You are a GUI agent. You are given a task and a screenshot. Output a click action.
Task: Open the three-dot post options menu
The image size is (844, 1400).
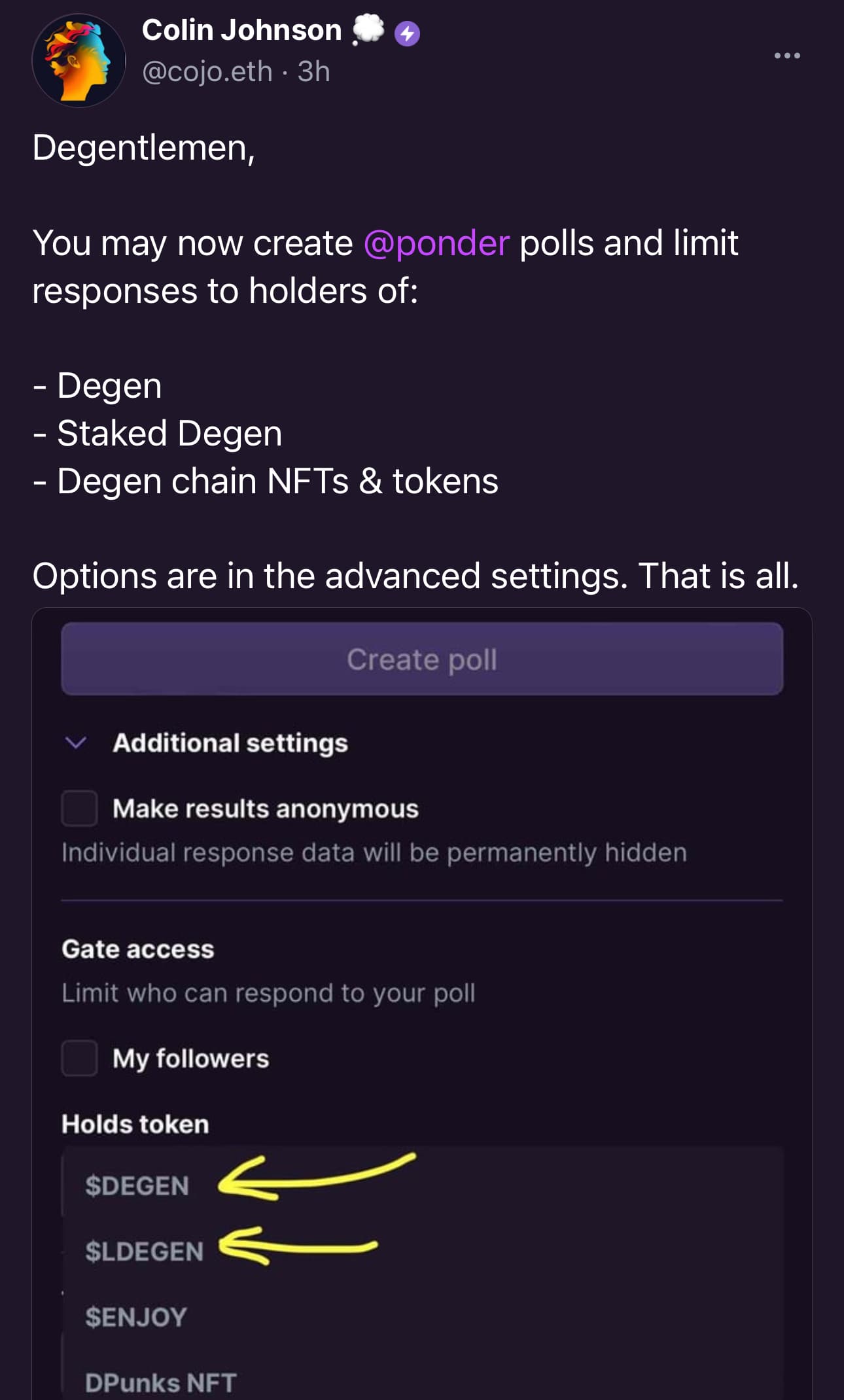click(787, 56)
